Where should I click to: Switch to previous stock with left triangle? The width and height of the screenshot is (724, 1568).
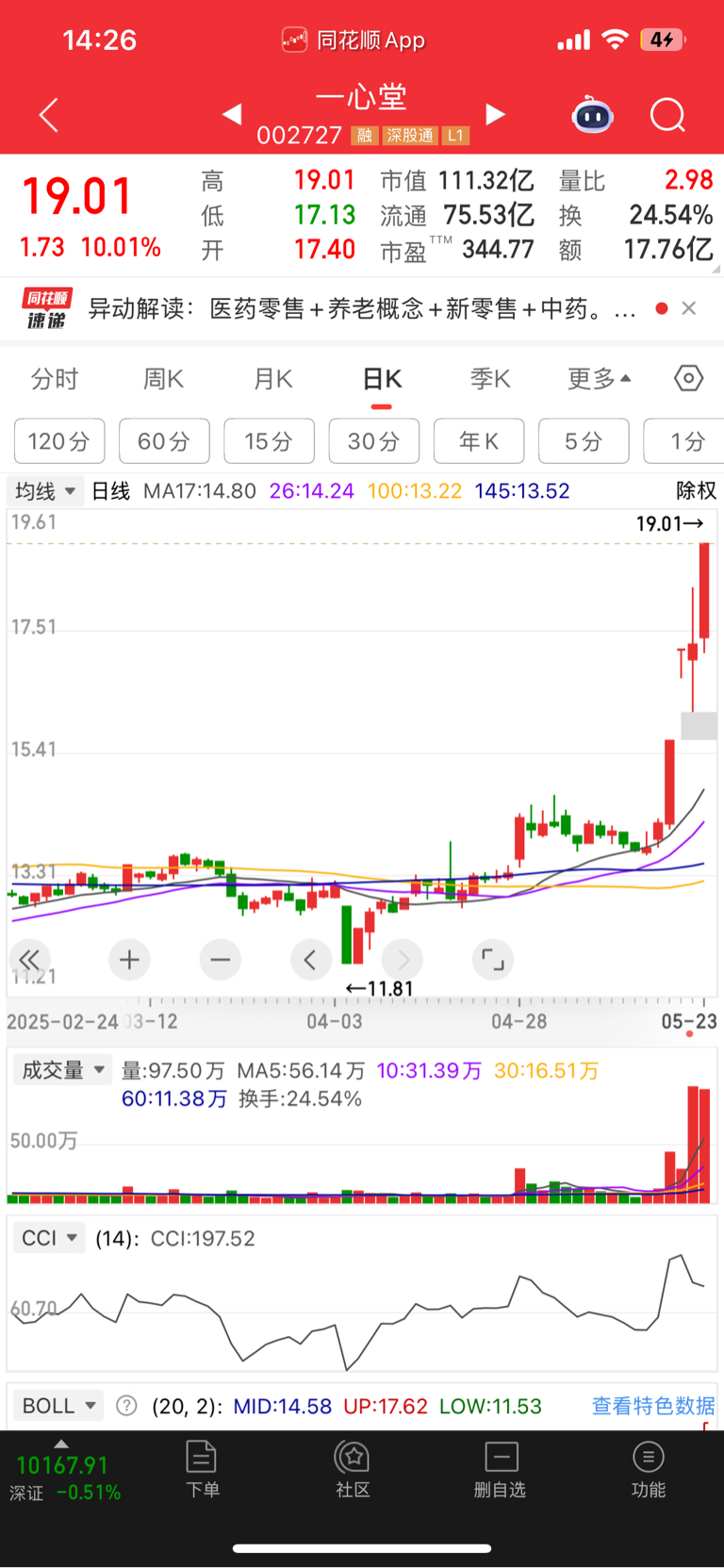pyautogui.click(x=232, y=114)
